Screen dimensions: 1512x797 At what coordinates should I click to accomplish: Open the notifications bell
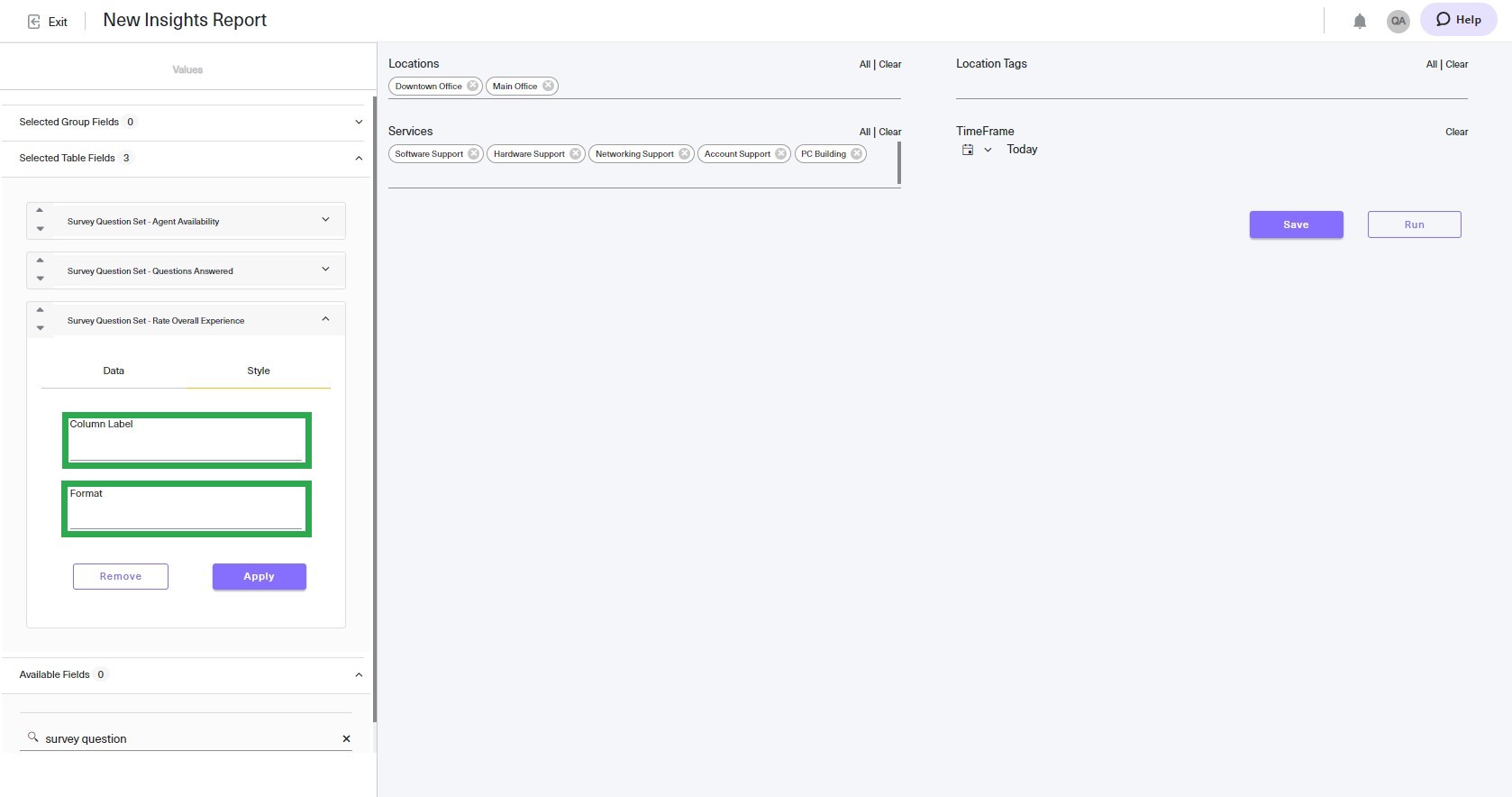tap(1360, 21)
